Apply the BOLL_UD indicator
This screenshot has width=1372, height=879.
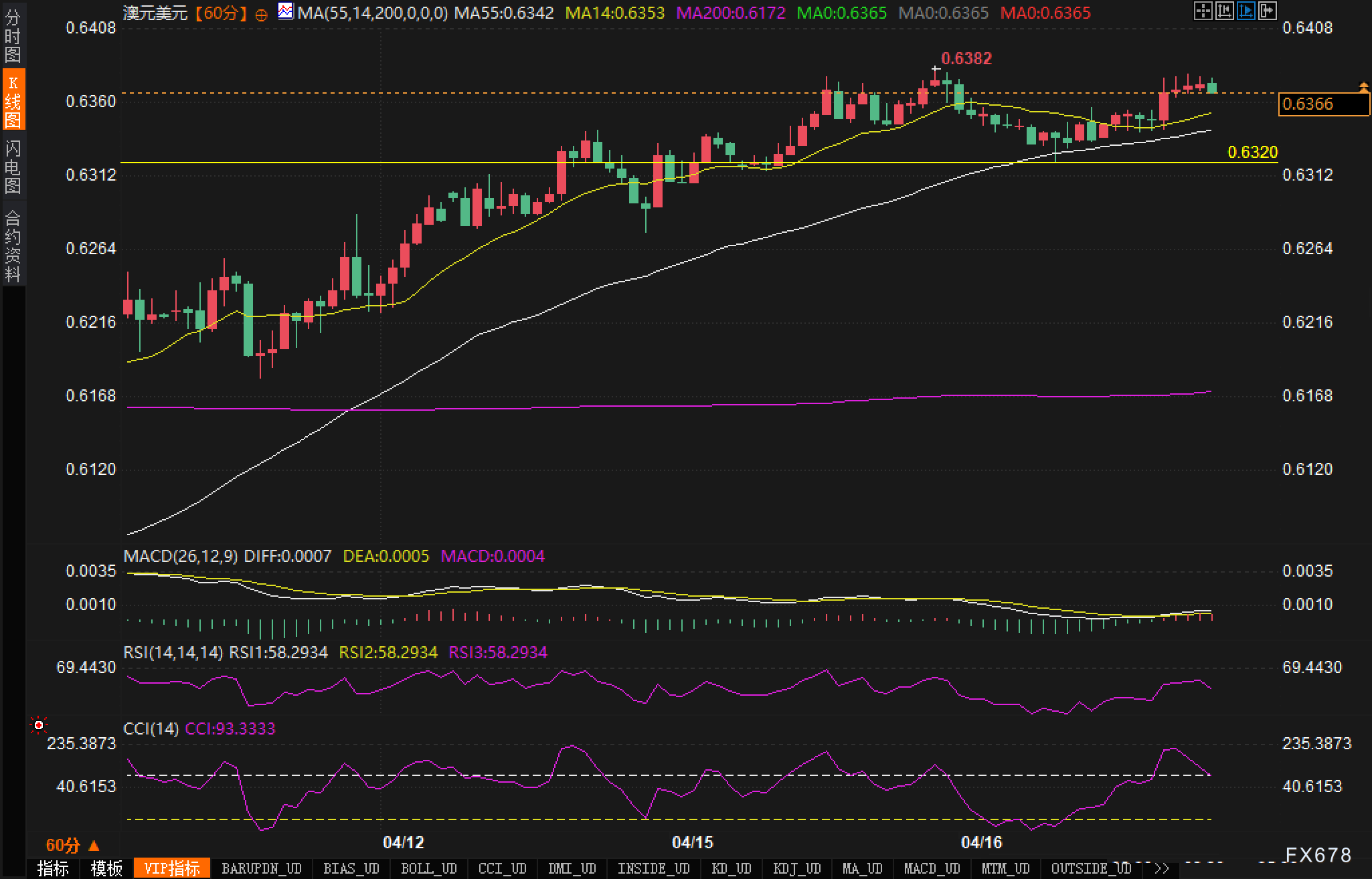(x=428, y=868)
